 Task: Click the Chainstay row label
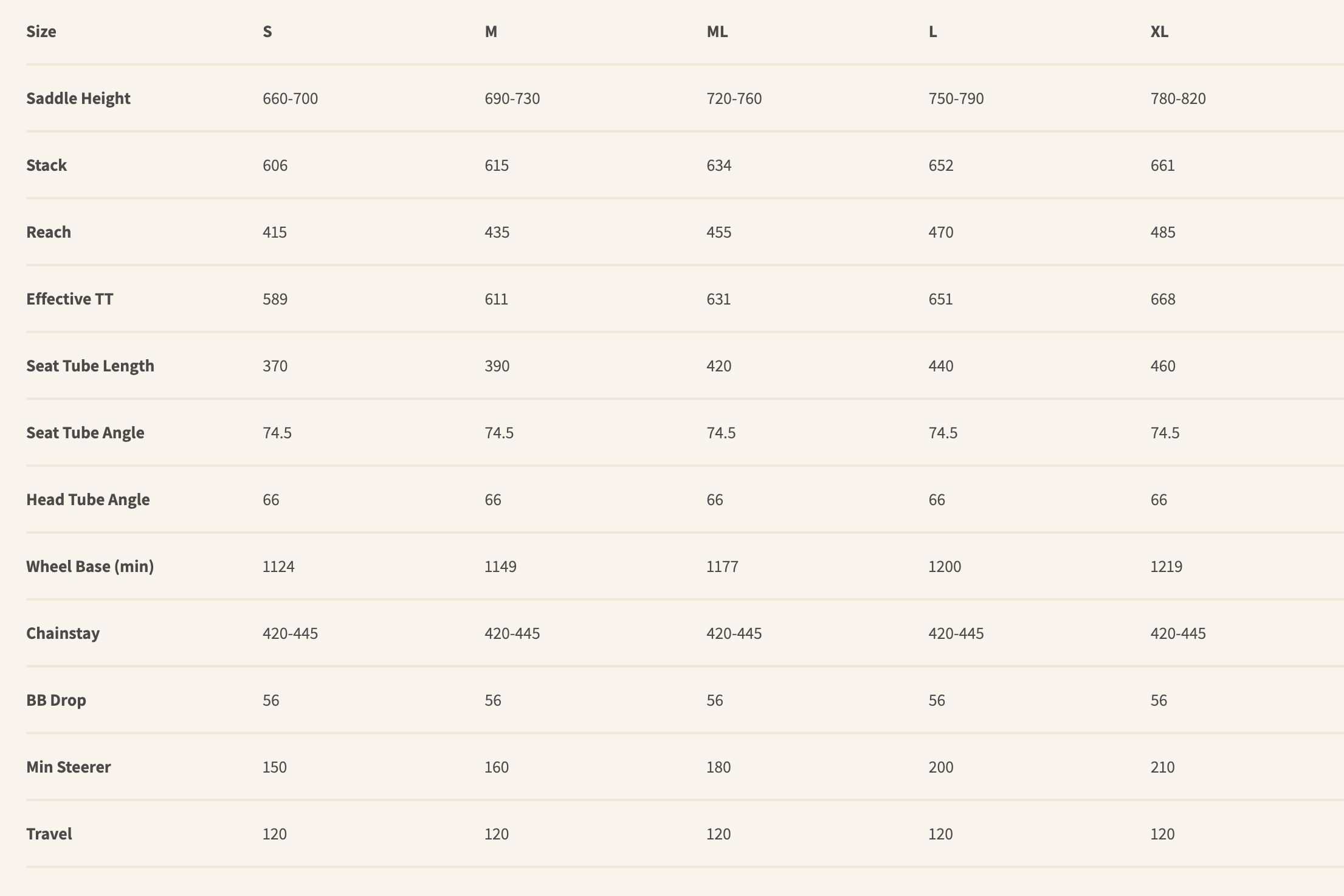63,633
